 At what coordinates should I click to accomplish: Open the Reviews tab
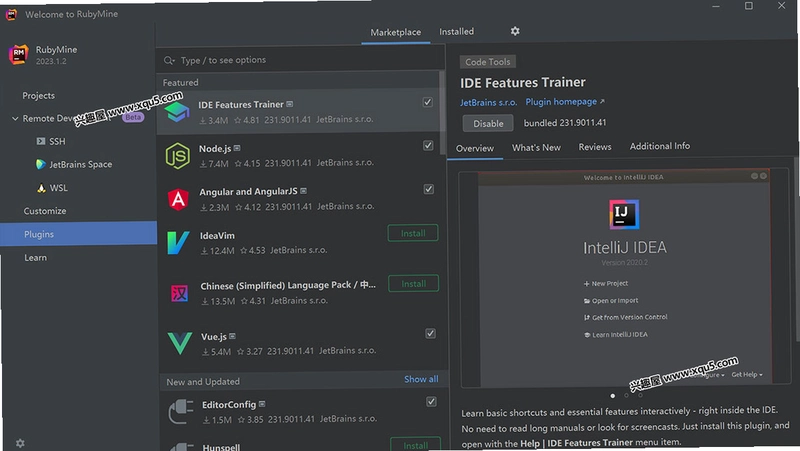pyautogui.click(x=595, y=147)
